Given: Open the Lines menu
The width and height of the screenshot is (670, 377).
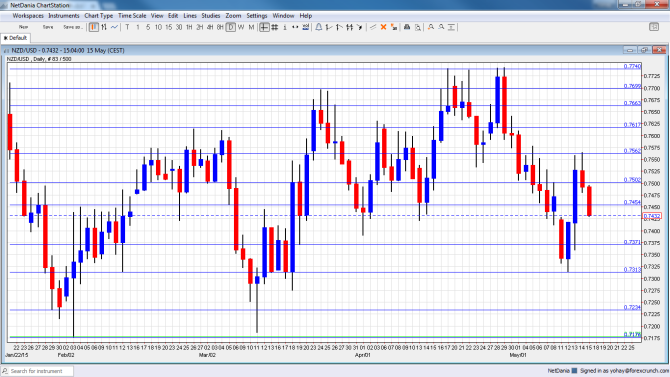Looking at the screenshot, I should [190, 16].
